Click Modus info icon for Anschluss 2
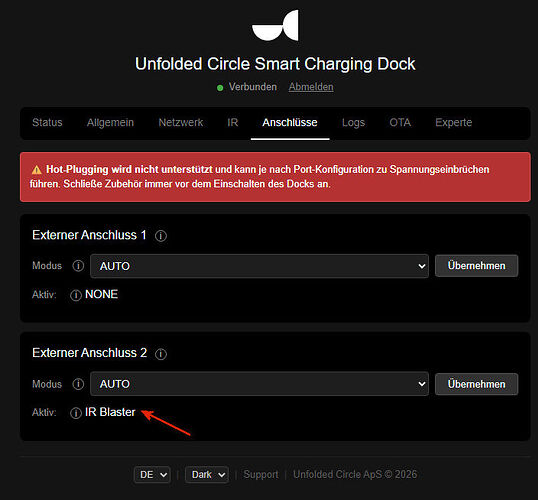538x500 pixels. pos(78,384)
